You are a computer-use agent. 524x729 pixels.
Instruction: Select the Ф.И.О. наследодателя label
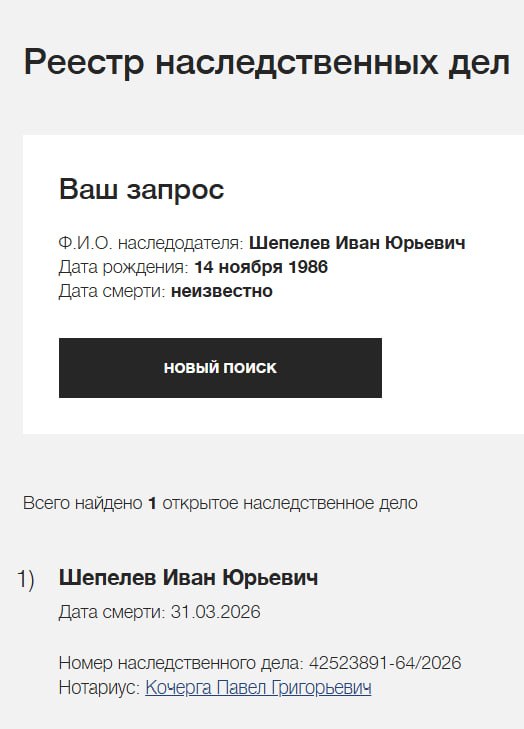coord(151,243)
